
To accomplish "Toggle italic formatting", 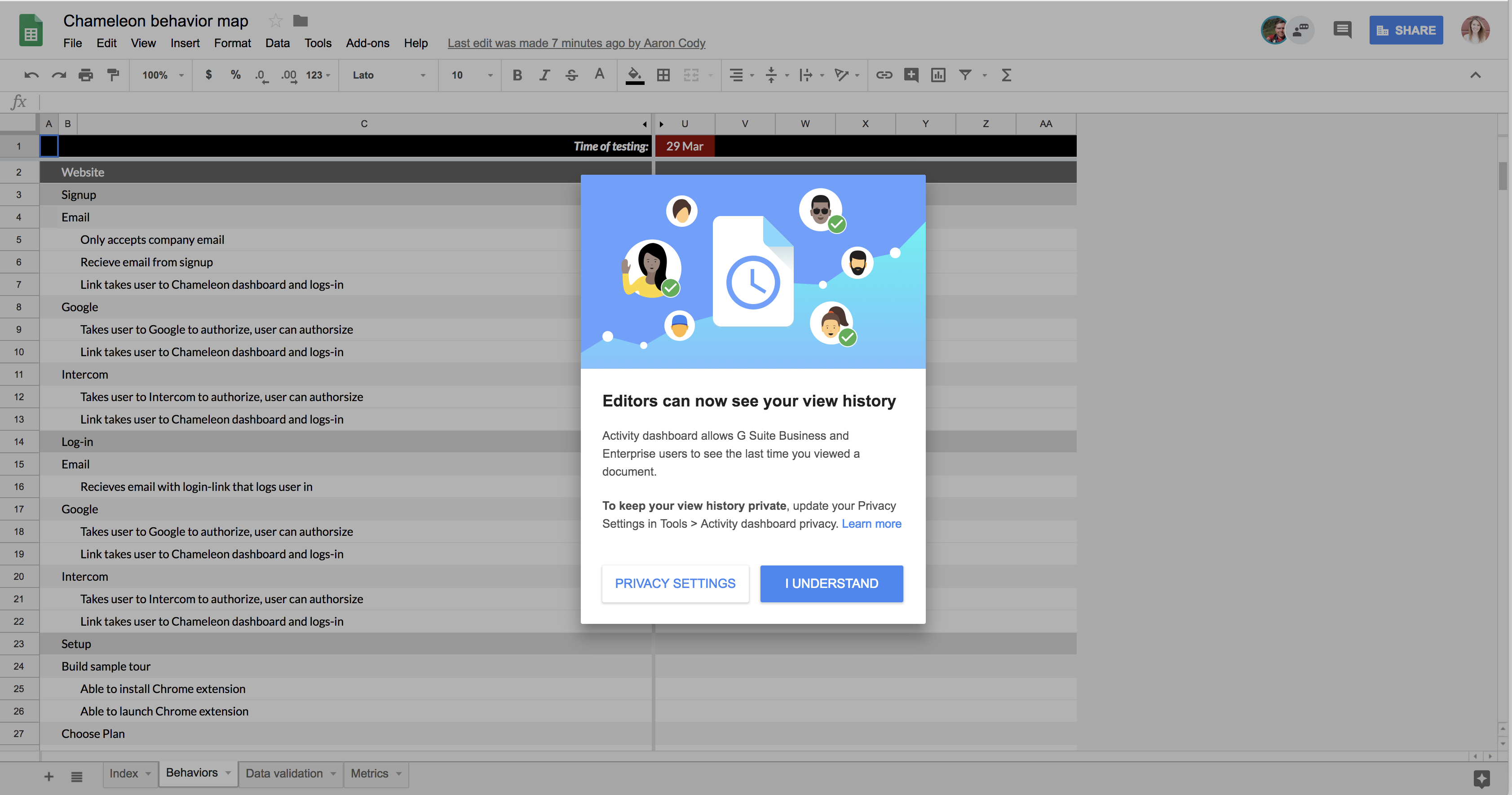I will coord(545,75).
